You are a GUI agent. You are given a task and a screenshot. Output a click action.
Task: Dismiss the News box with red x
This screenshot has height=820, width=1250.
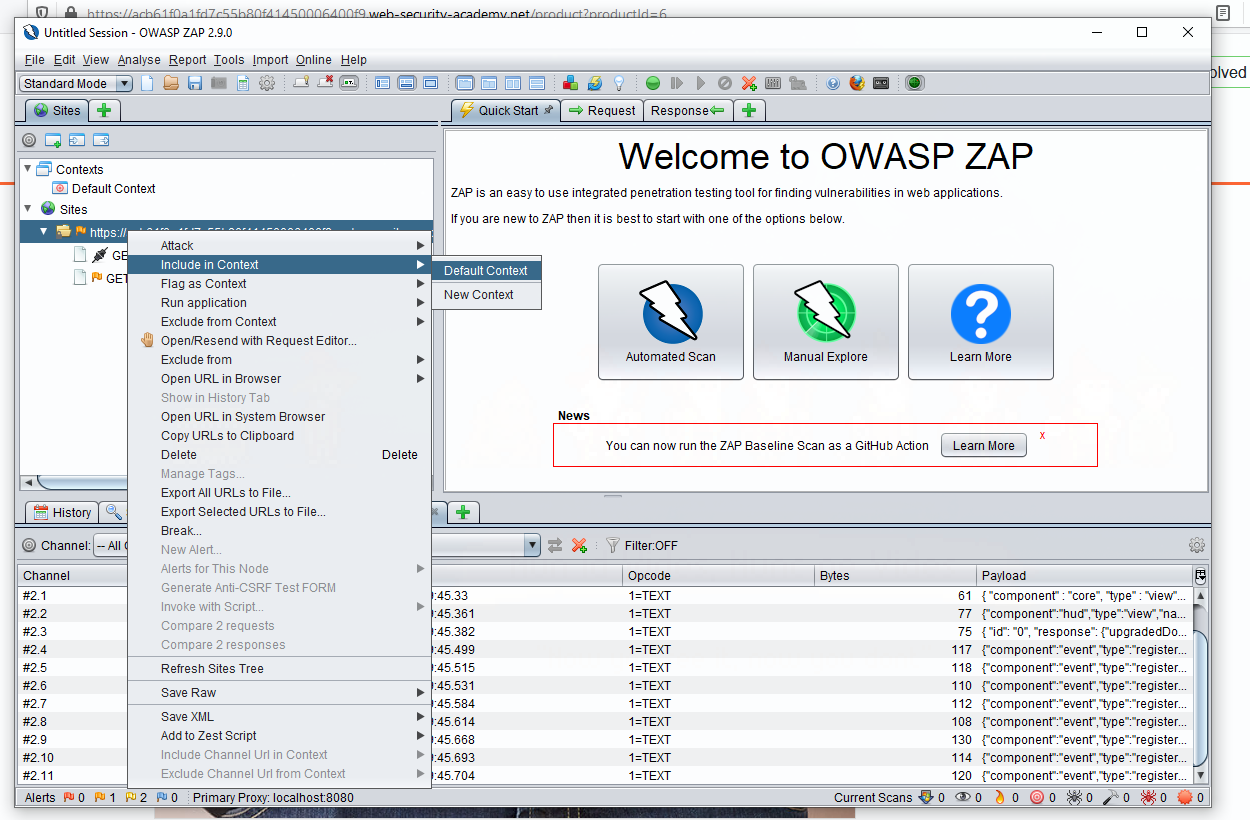click(1042, 435)
